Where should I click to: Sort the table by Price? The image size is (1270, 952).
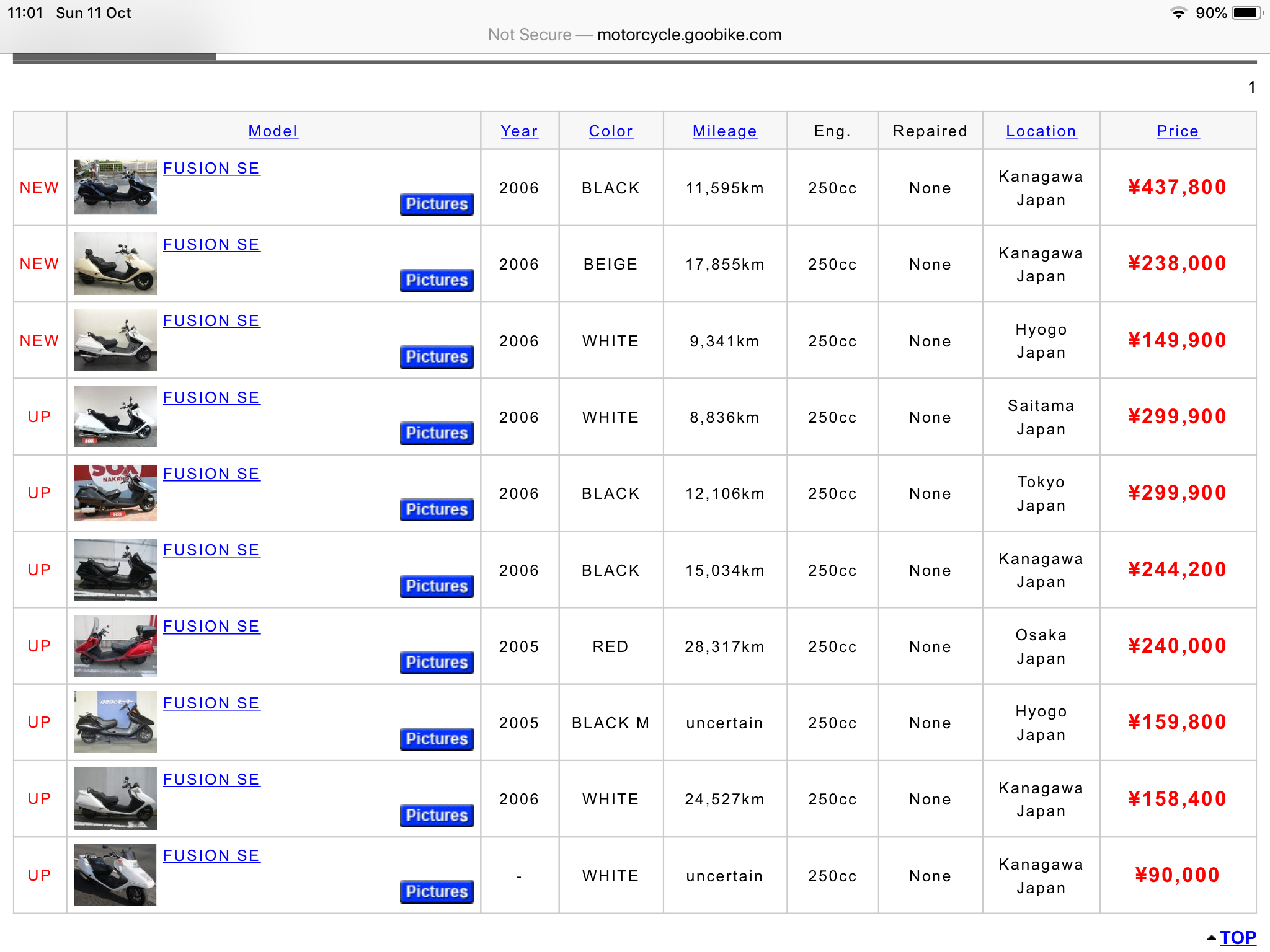[x=1178, y=131]
